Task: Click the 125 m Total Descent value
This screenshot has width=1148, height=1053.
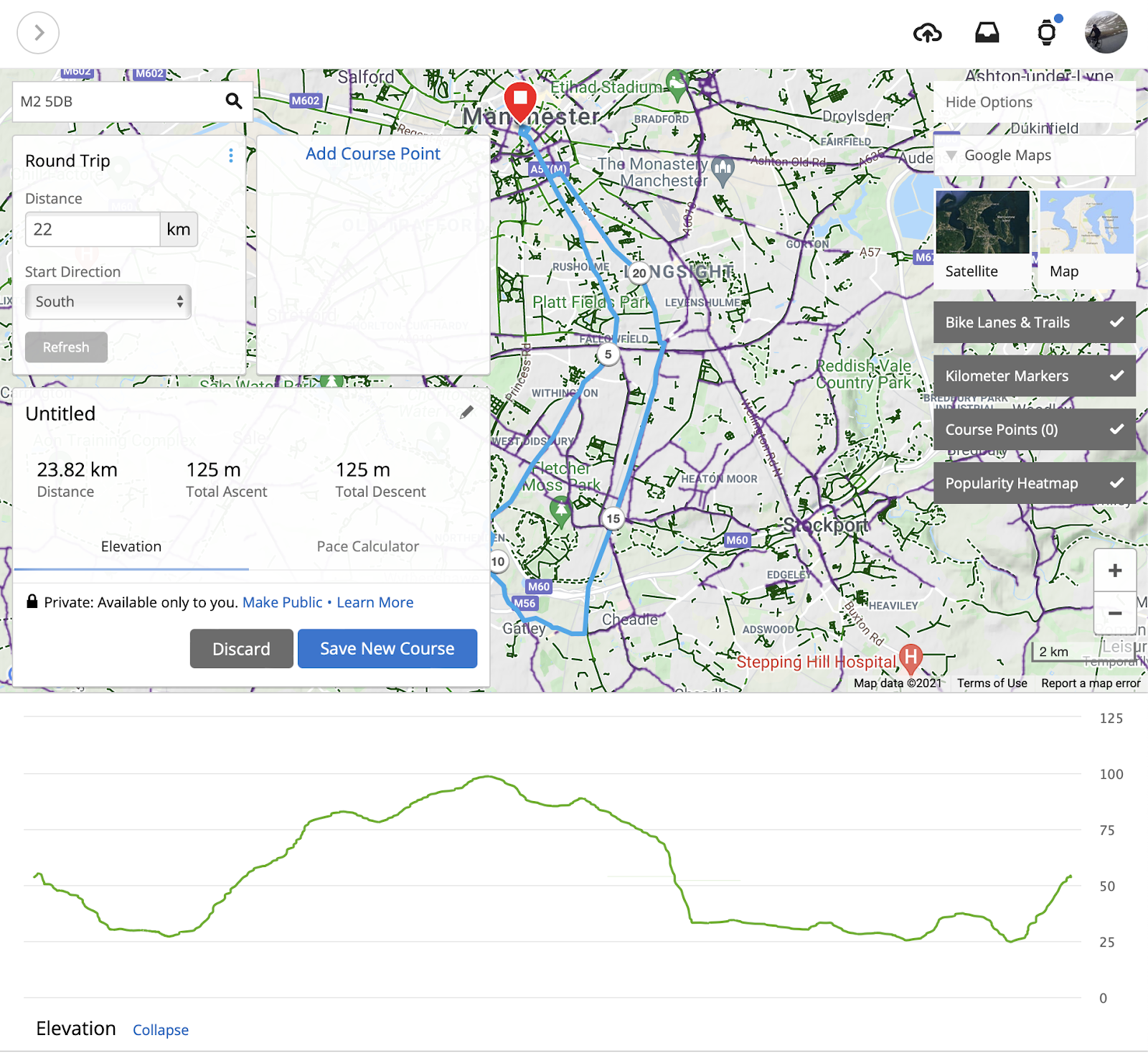Action: click(x=363, y=470)
